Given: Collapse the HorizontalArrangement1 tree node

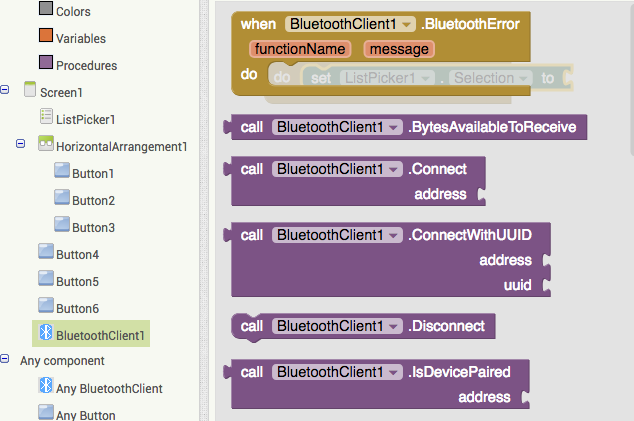Looking at the screenshot, I should pyautogui.click(x=21, y=145).
